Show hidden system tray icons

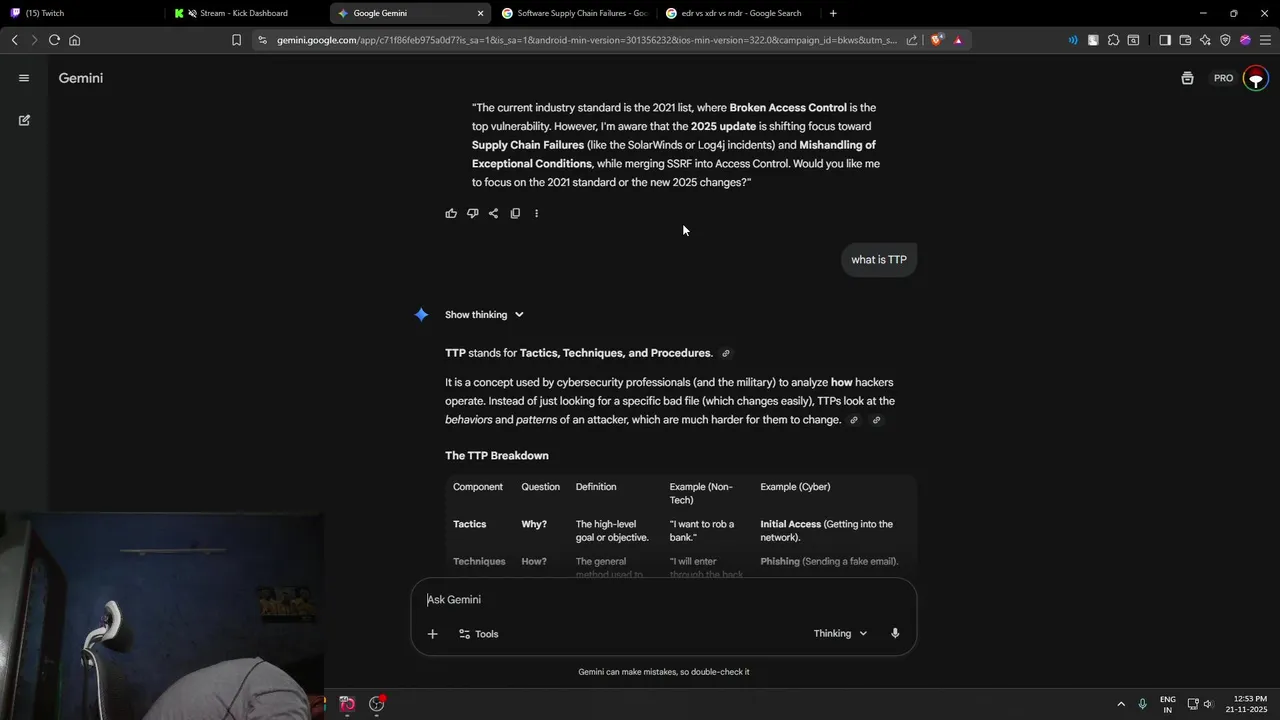click(1121, 704)
